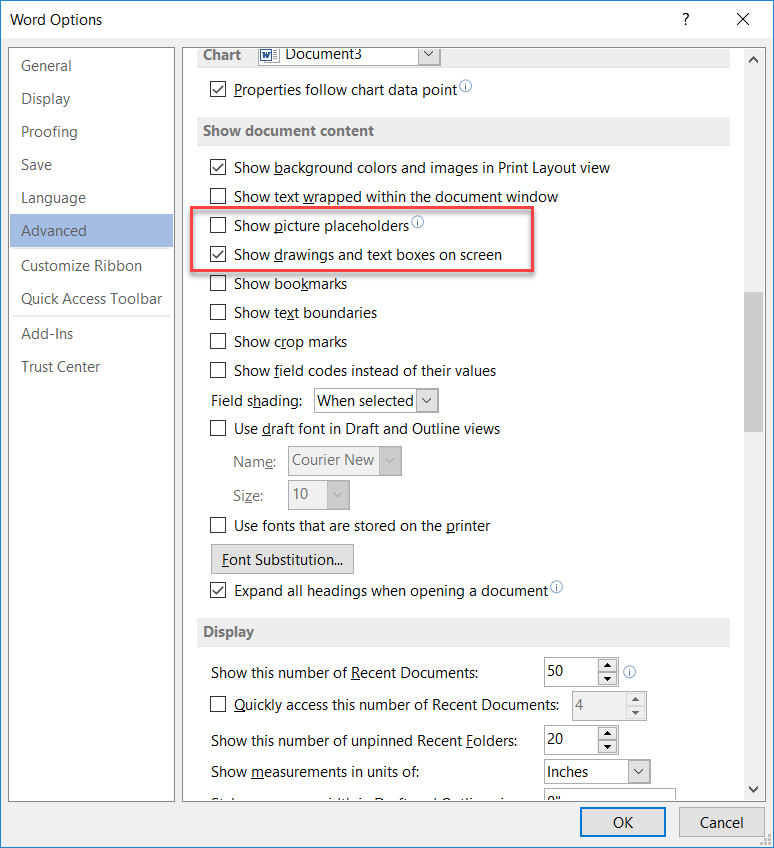Click the scroll down arrow
This screenshot has width=774, height=848.
point(753,789)
